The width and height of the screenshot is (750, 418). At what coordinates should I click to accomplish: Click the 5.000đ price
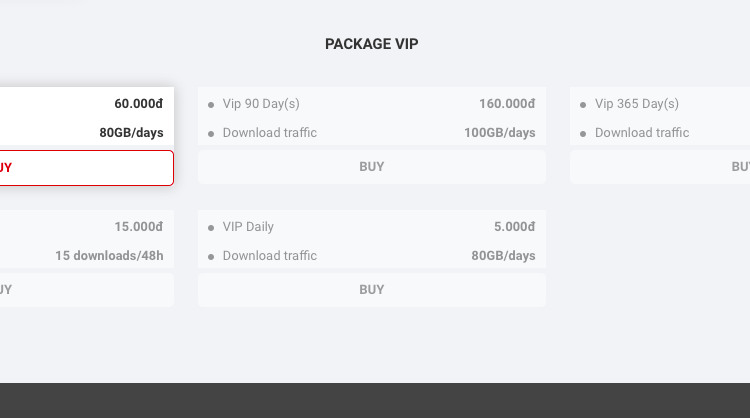[x=514, y=227]
